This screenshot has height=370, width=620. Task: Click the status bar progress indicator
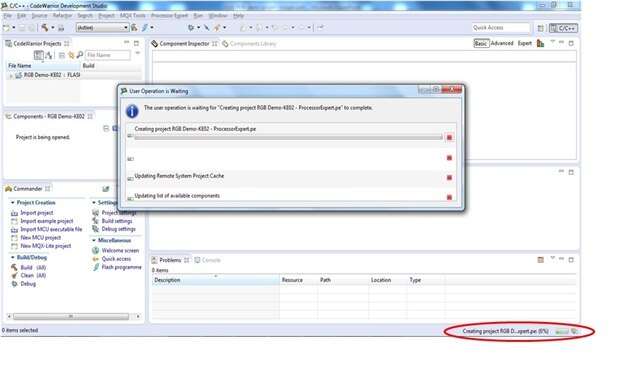(x=562, y=332)
